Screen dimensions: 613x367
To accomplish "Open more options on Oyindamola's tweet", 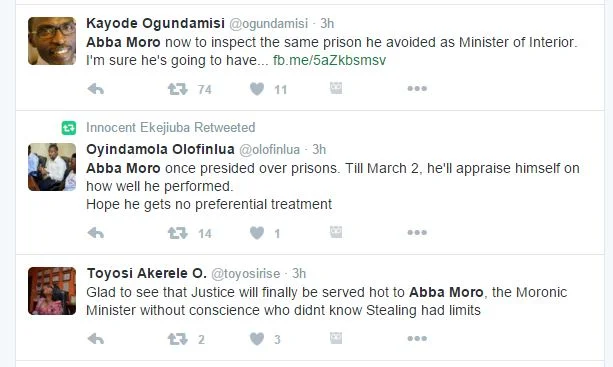I will pos(417,232).
